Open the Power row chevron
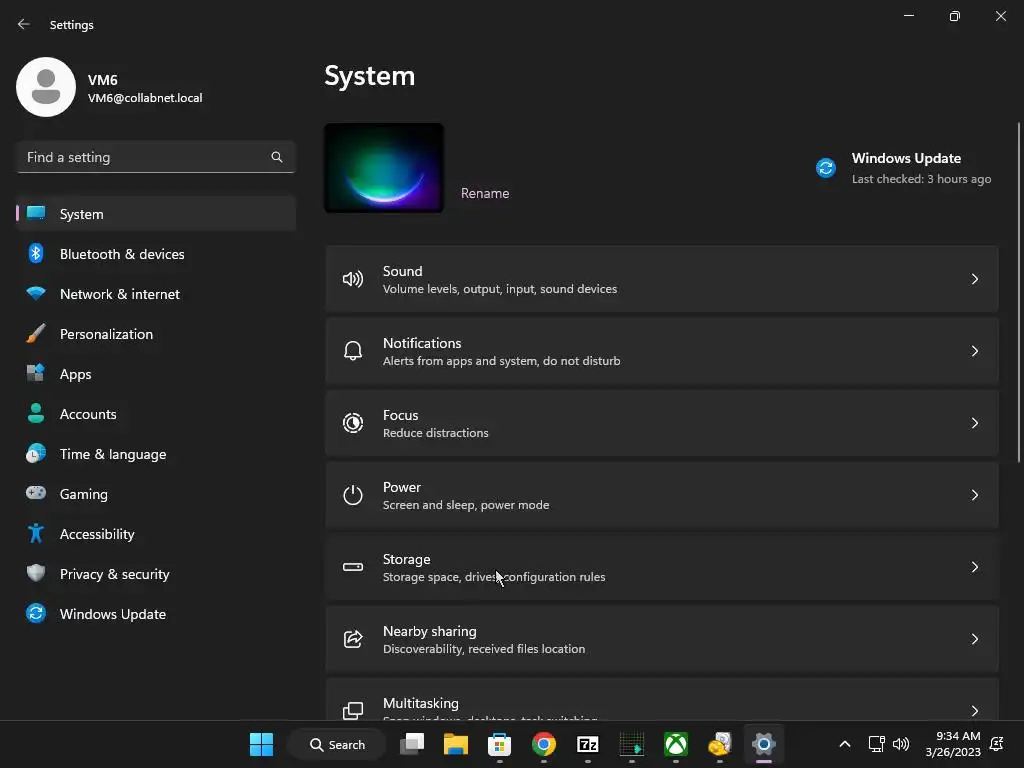 [974, 495]
